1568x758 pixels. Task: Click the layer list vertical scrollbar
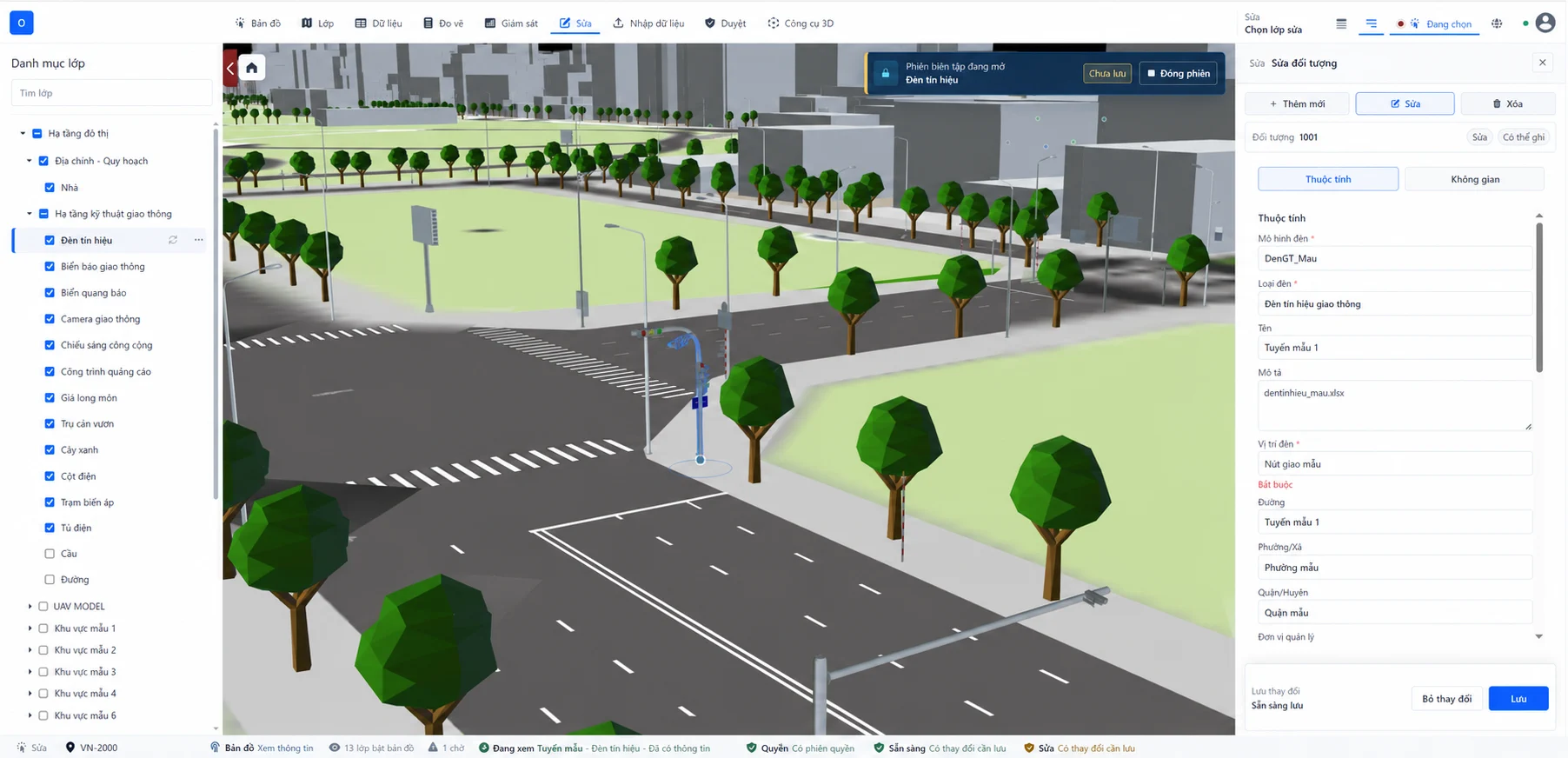[216, 313]
